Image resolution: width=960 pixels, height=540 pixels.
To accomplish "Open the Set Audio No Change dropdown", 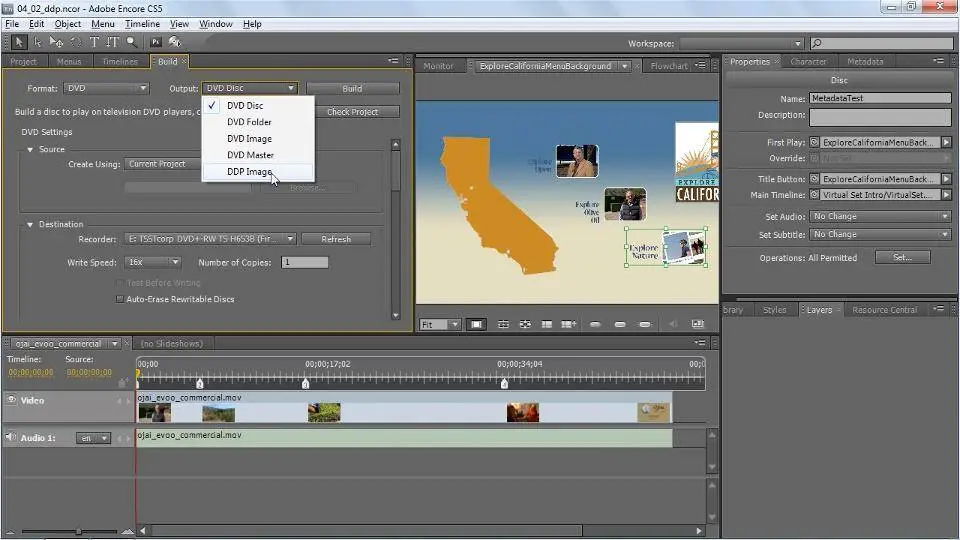I will click(x=880, y=216).
